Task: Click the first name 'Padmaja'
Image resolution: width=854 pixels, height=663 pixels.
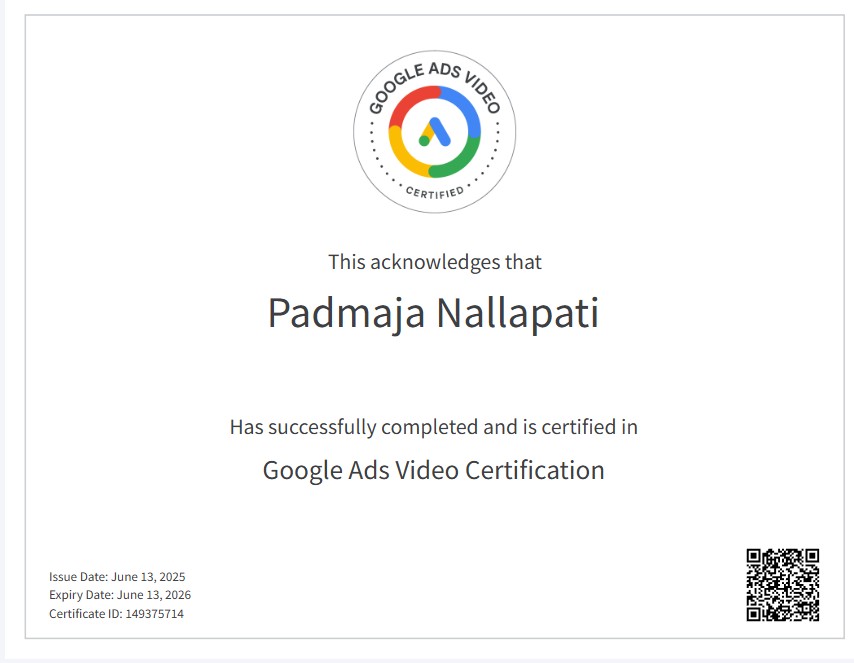Action: click(346, 313)
